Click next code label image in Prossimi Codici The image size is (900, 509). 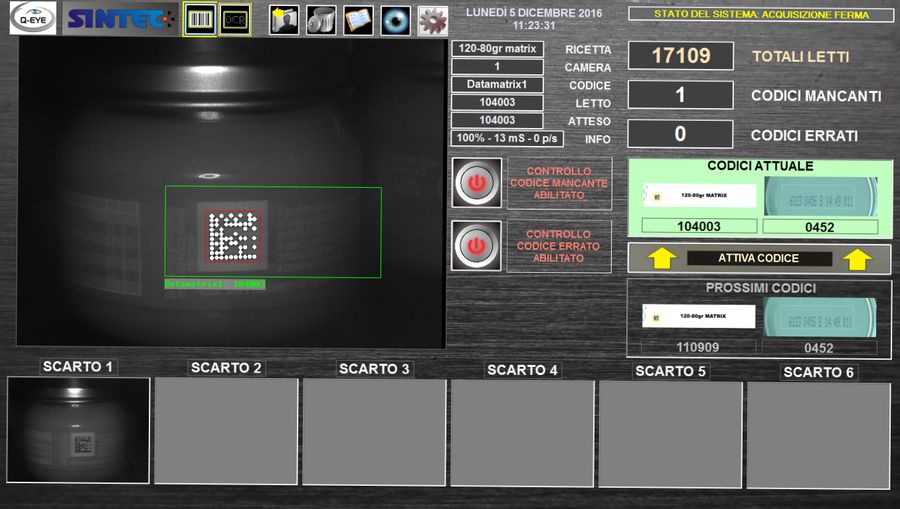coord(699,316)
